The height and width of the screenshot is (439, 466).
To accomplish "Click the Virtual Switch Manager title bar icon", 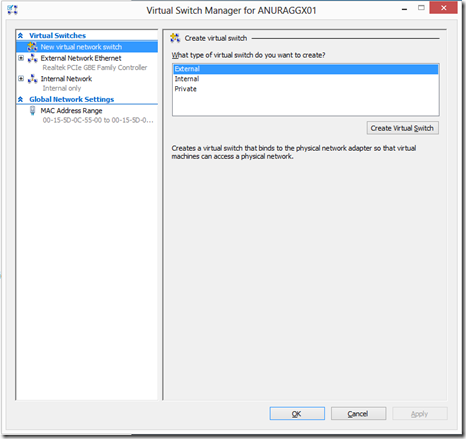I will click(12, 10).
